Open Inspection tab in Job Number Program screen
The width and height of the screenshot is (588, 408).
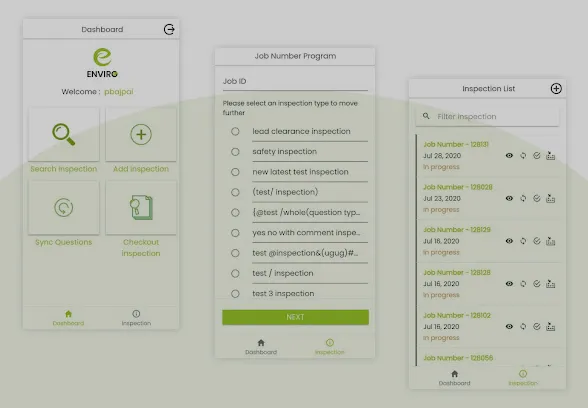coord(330,347)
